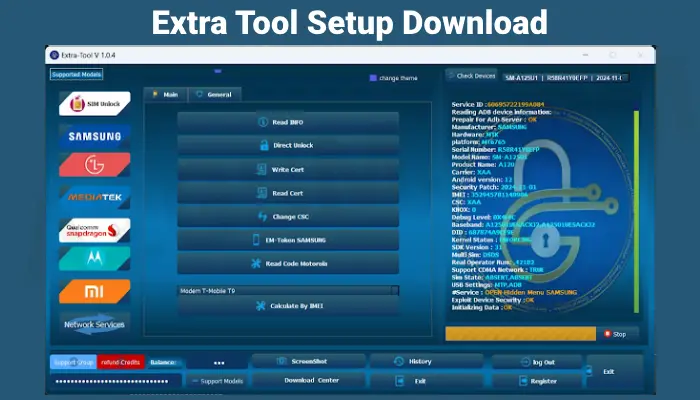Screen dimensions: 700x400
Task: Click the EM-Token SAMSUNG phone icon
Action: point(256,240)
